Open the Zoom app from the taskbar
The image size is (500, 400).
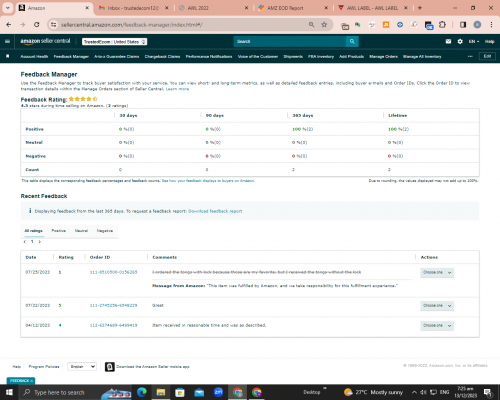pos(218,392)
